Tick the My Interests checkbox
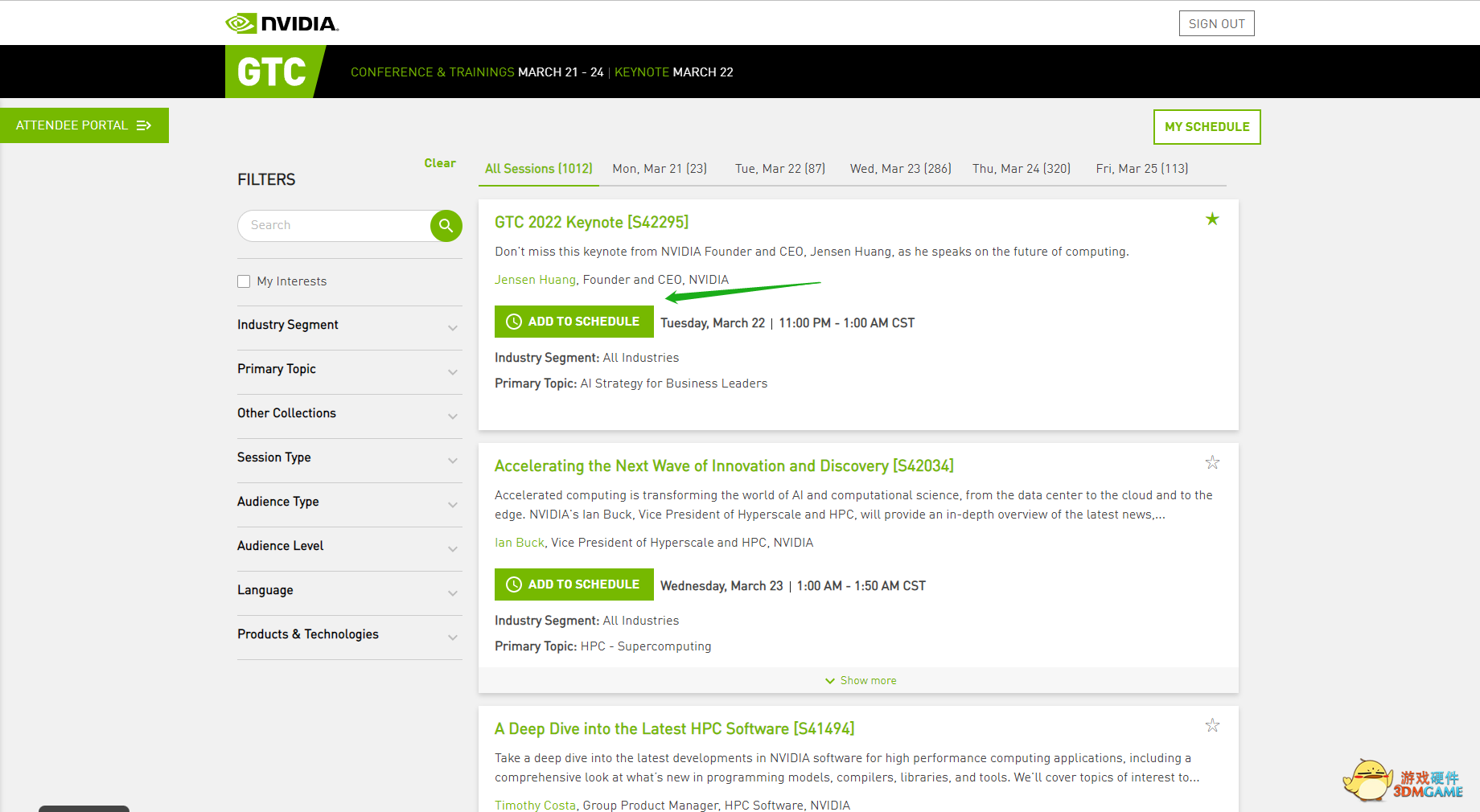1480x812 pixels. click(x=244, y=281)
